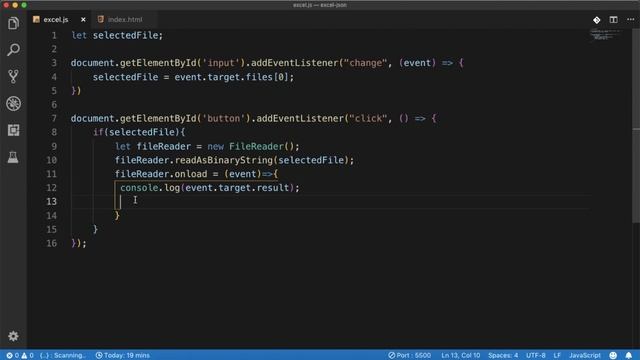Switch to the index.html tab
Image resolution: width=640 pixels, height=360 pixels.
[125, 20]
